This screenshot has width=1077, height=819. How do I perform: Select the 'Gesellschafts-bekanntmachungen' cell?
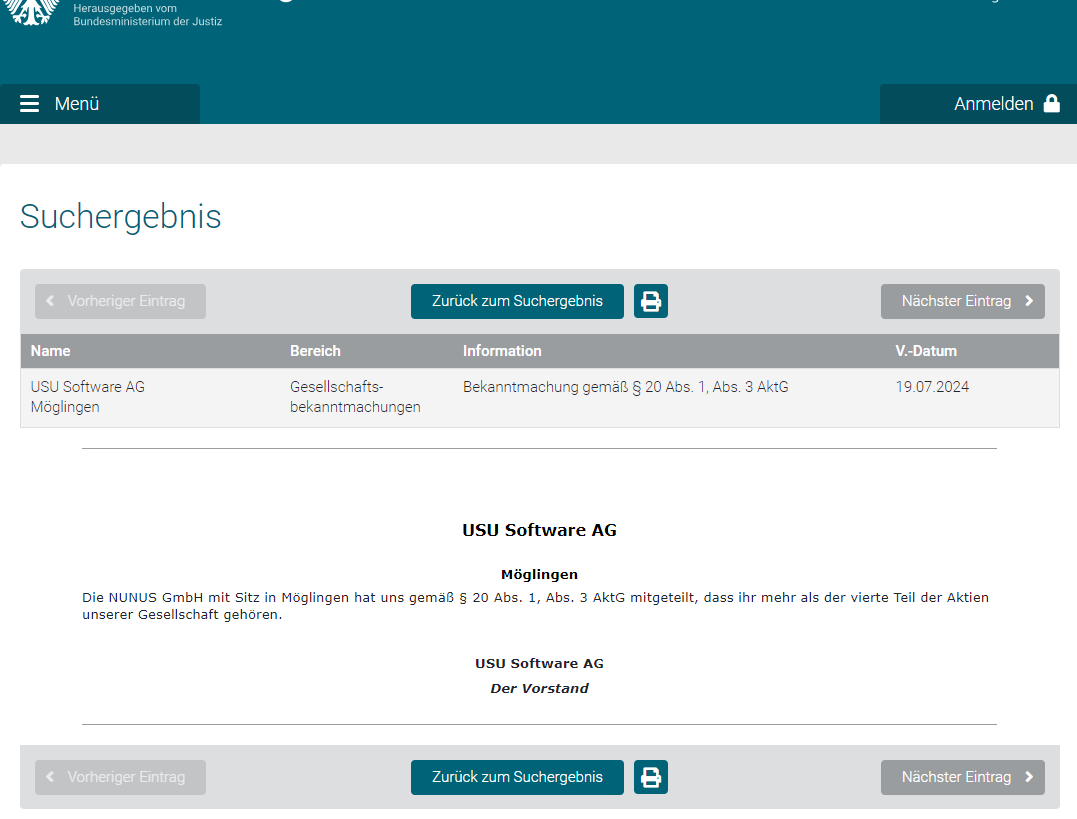coord(355,397)
